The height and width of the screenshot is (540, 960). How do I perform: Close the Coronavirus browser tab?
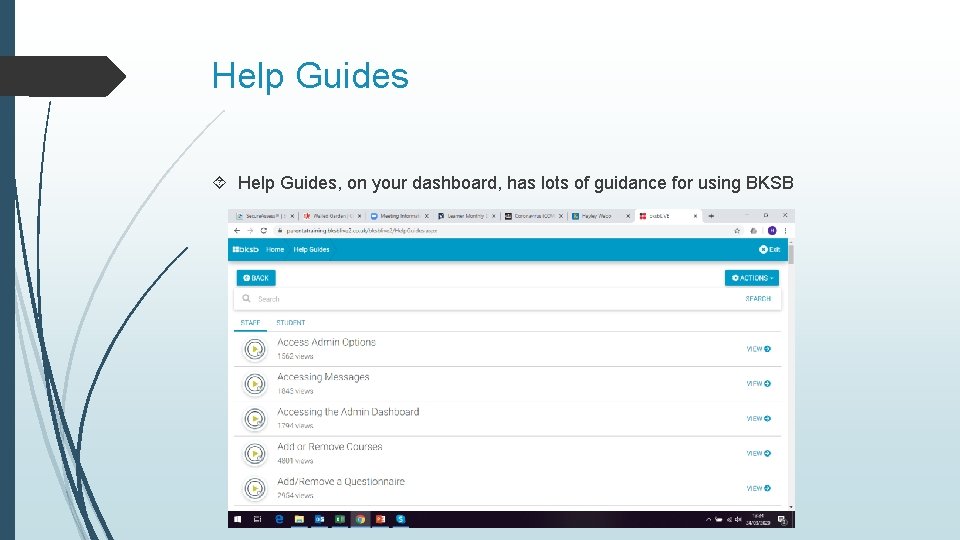(x=561, y=216)
